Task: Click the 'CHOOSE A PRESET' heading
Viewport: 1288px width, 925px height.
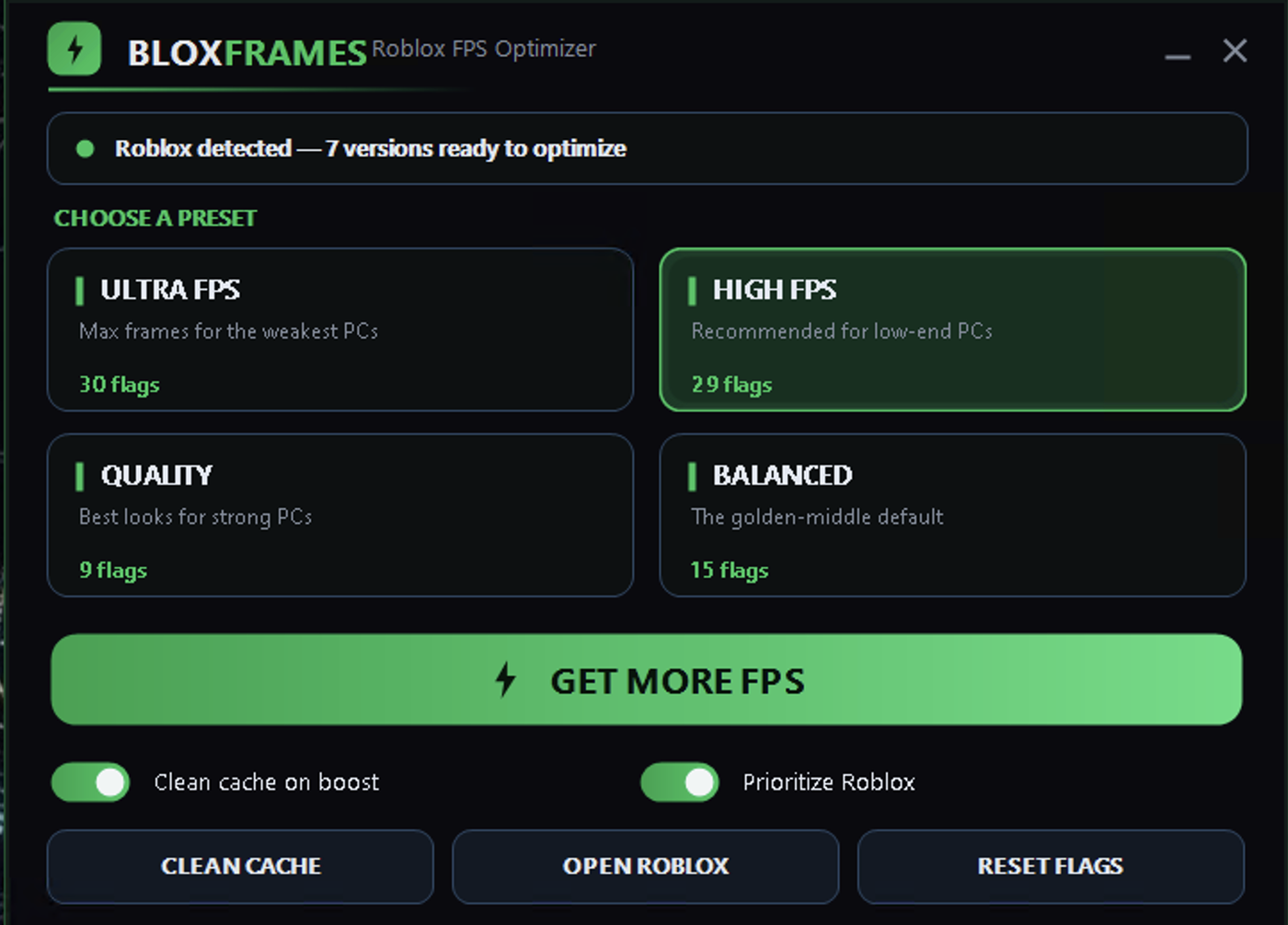Action: point(155,218)
